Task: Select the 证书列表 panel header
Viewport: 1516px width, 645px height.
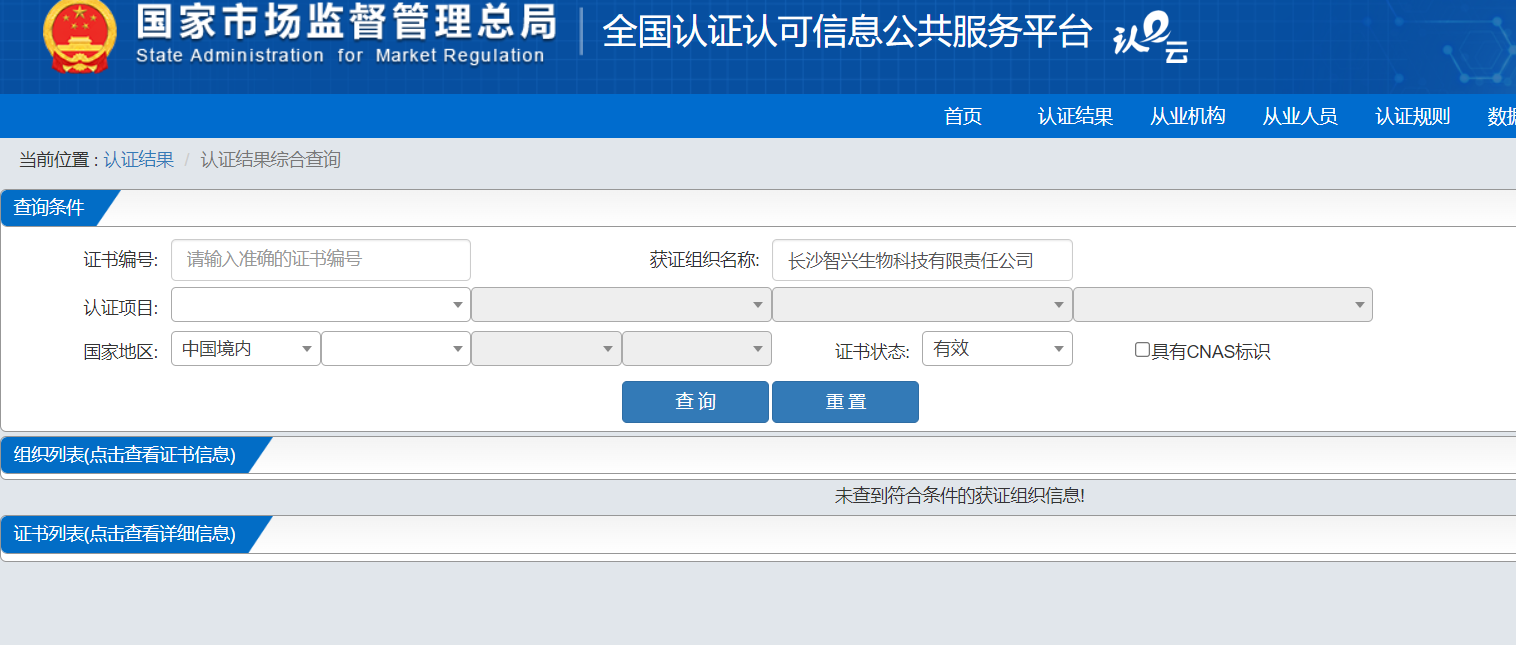Action: click(125, 534)
